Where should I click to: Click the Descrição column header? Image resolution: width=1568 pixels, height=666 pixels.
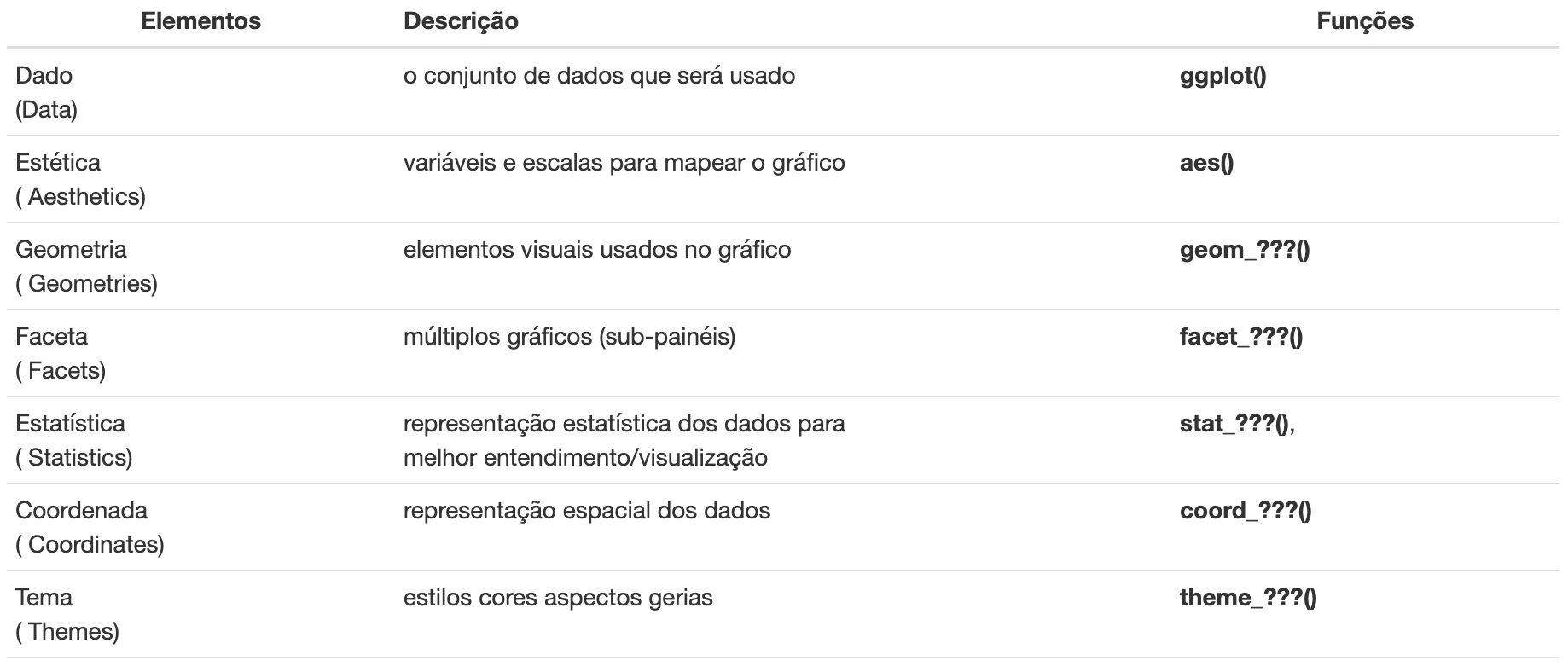(461, 21)
